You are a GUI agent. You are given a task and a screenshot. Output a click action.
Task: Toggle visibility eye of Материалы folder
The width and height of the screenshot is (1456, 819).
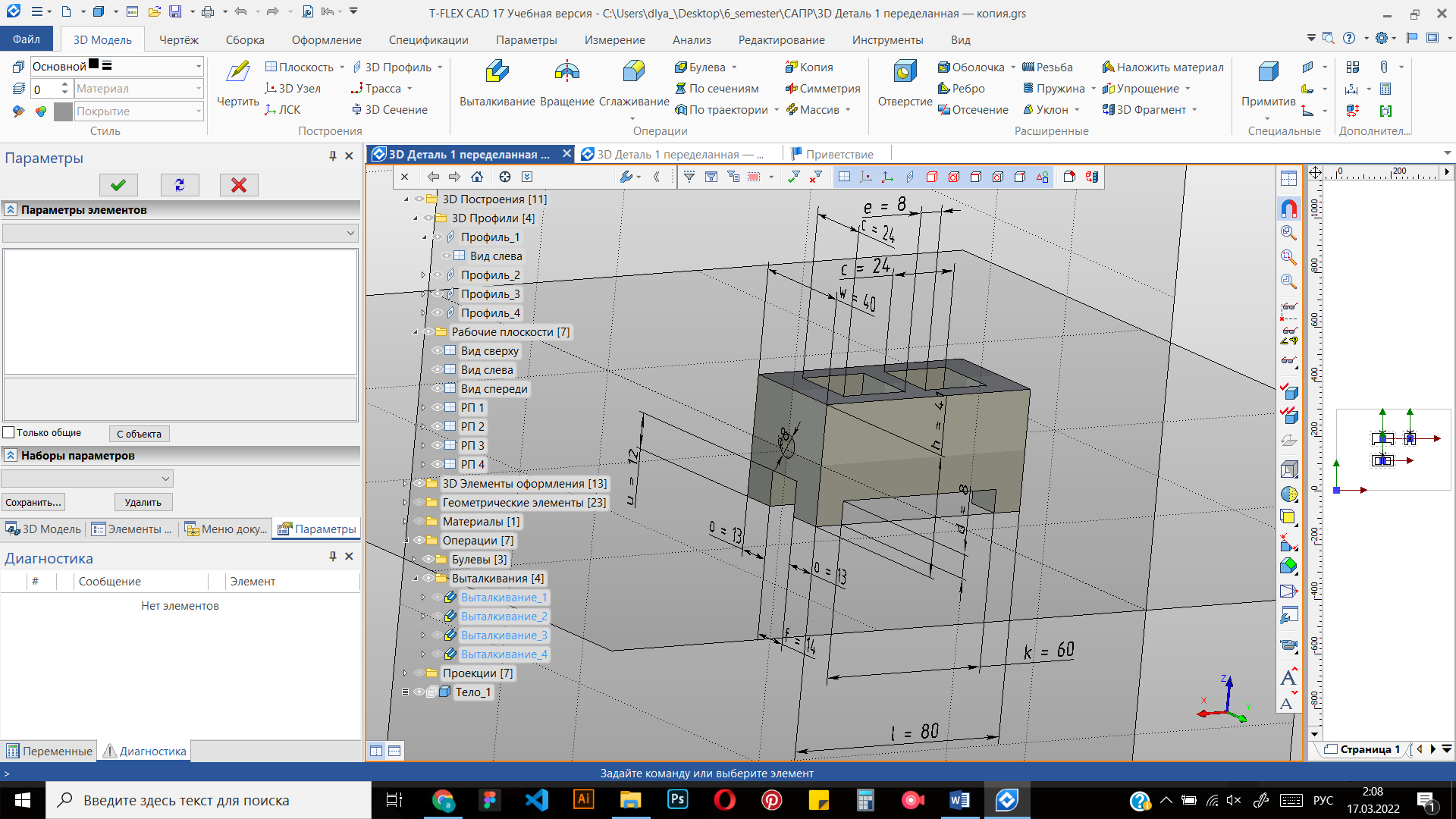point(419,522)
